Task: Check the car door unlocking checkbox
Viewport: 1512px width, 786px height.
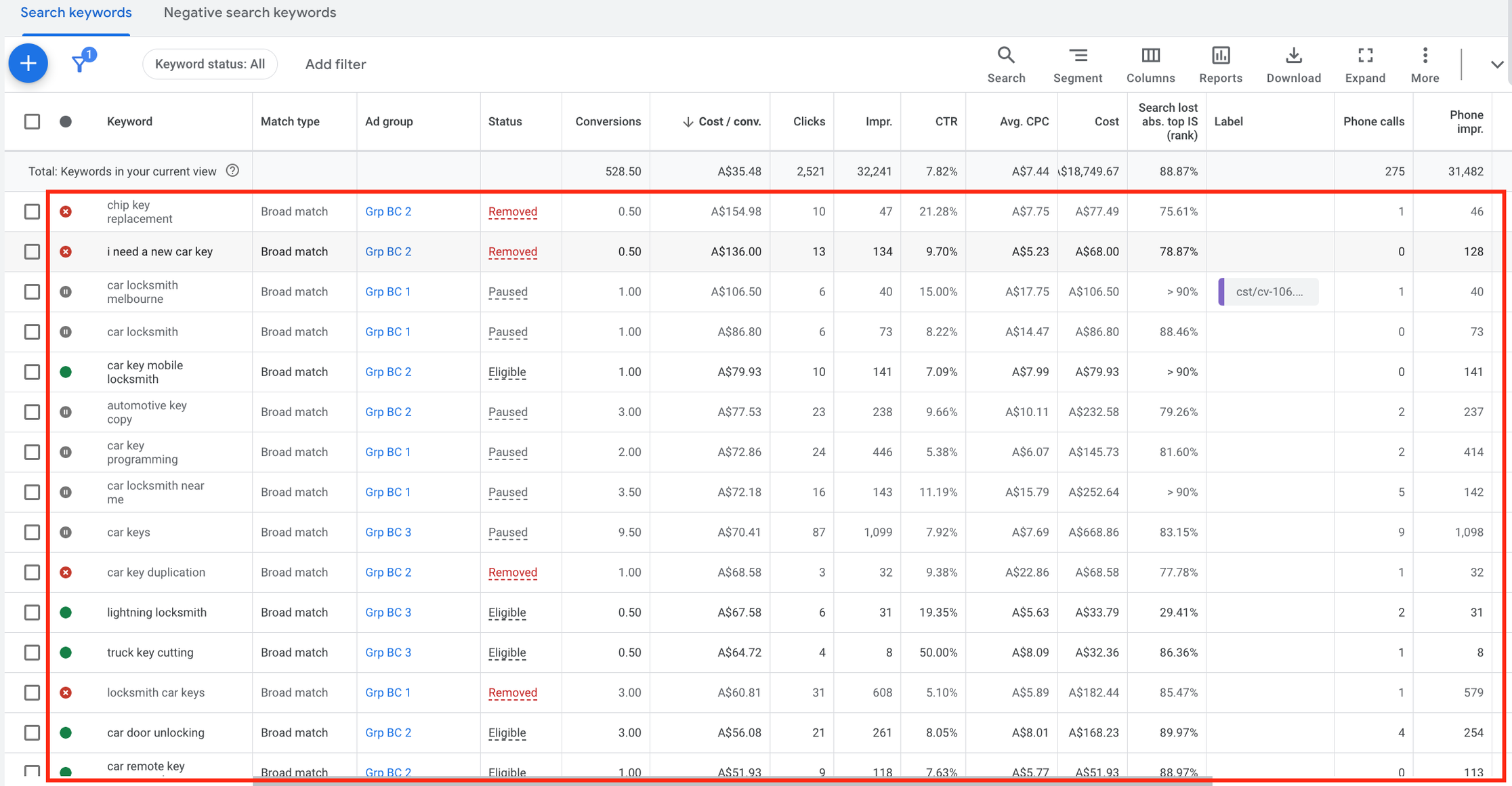Action: pos(32,732)
